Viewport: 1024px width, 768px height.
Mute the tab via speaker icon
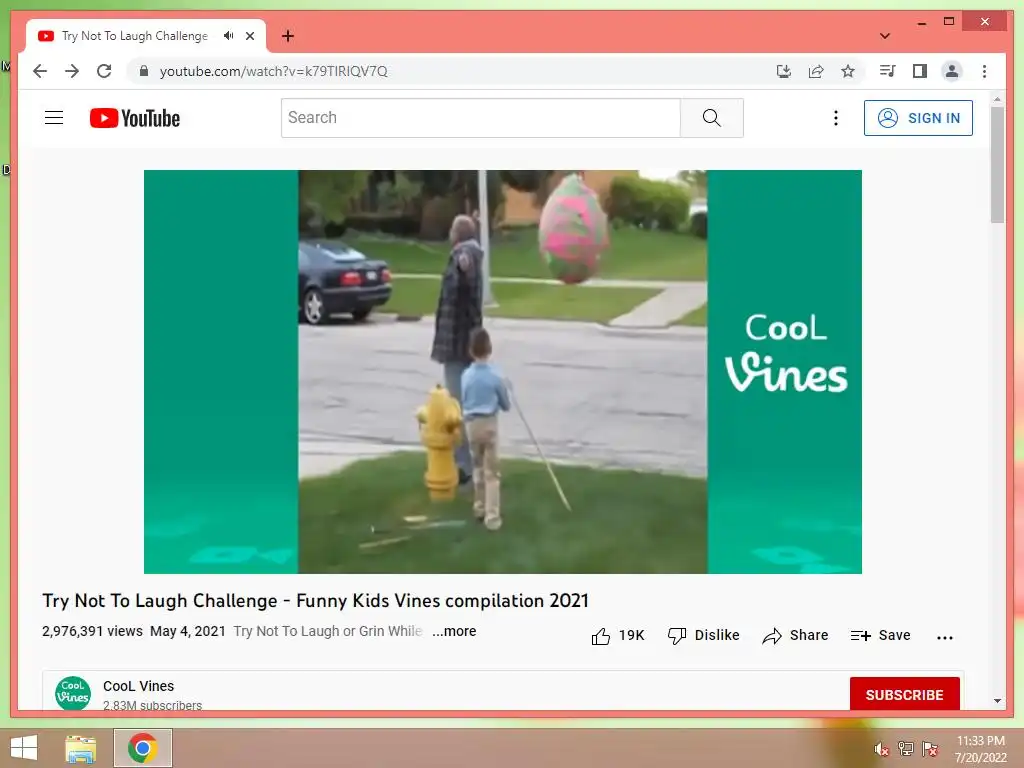(x=228, y=36)
